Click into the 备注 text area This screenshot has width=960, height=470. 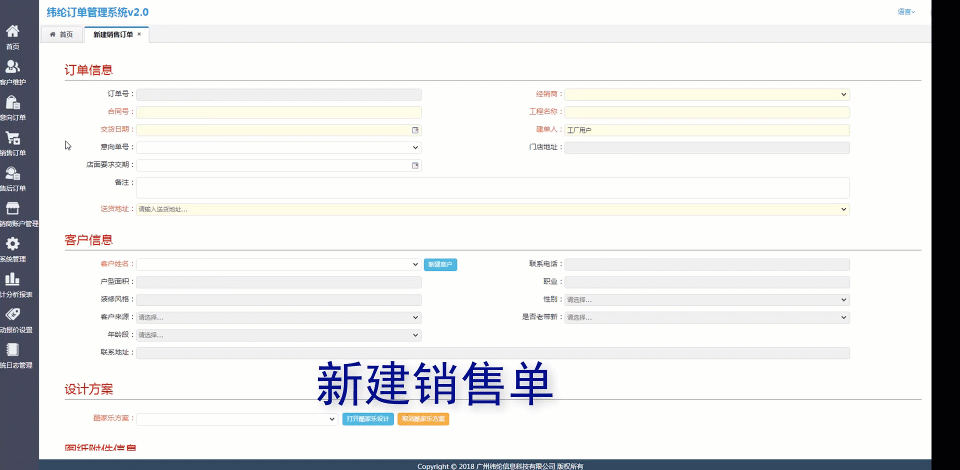click(493, 188)
